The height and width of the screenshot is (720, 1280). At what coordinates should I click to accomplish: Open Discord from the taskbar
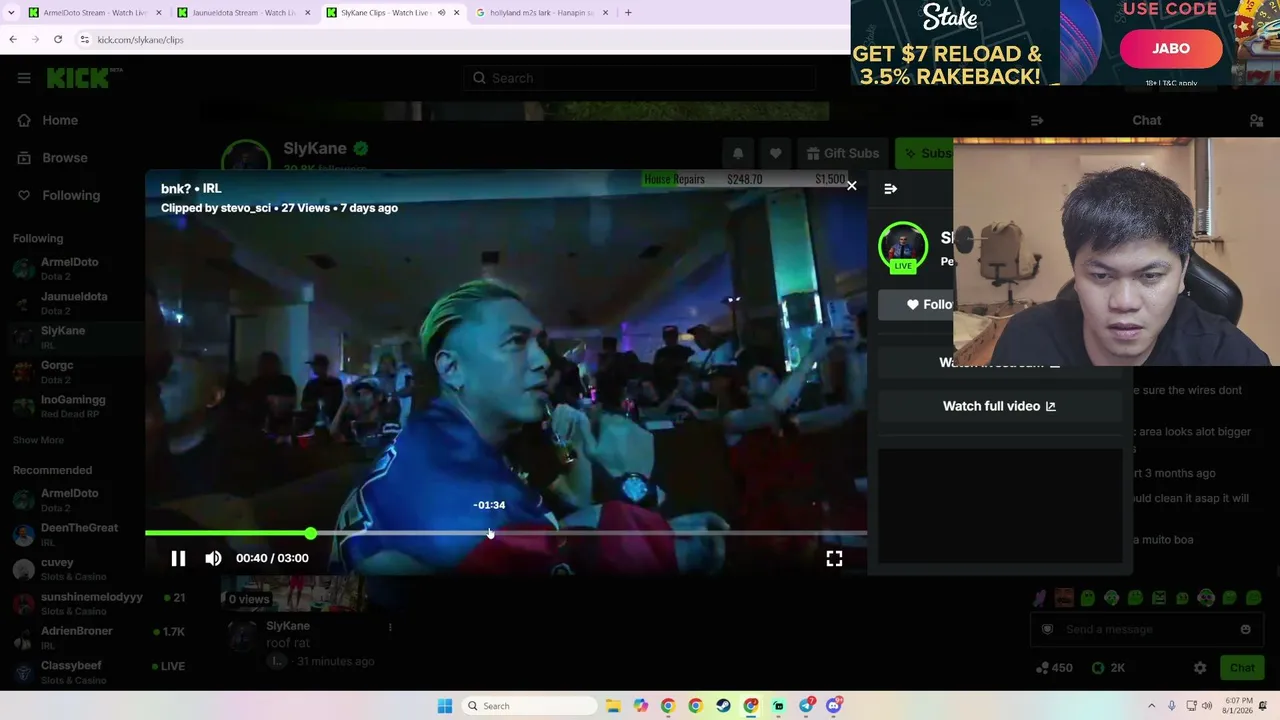834,706
